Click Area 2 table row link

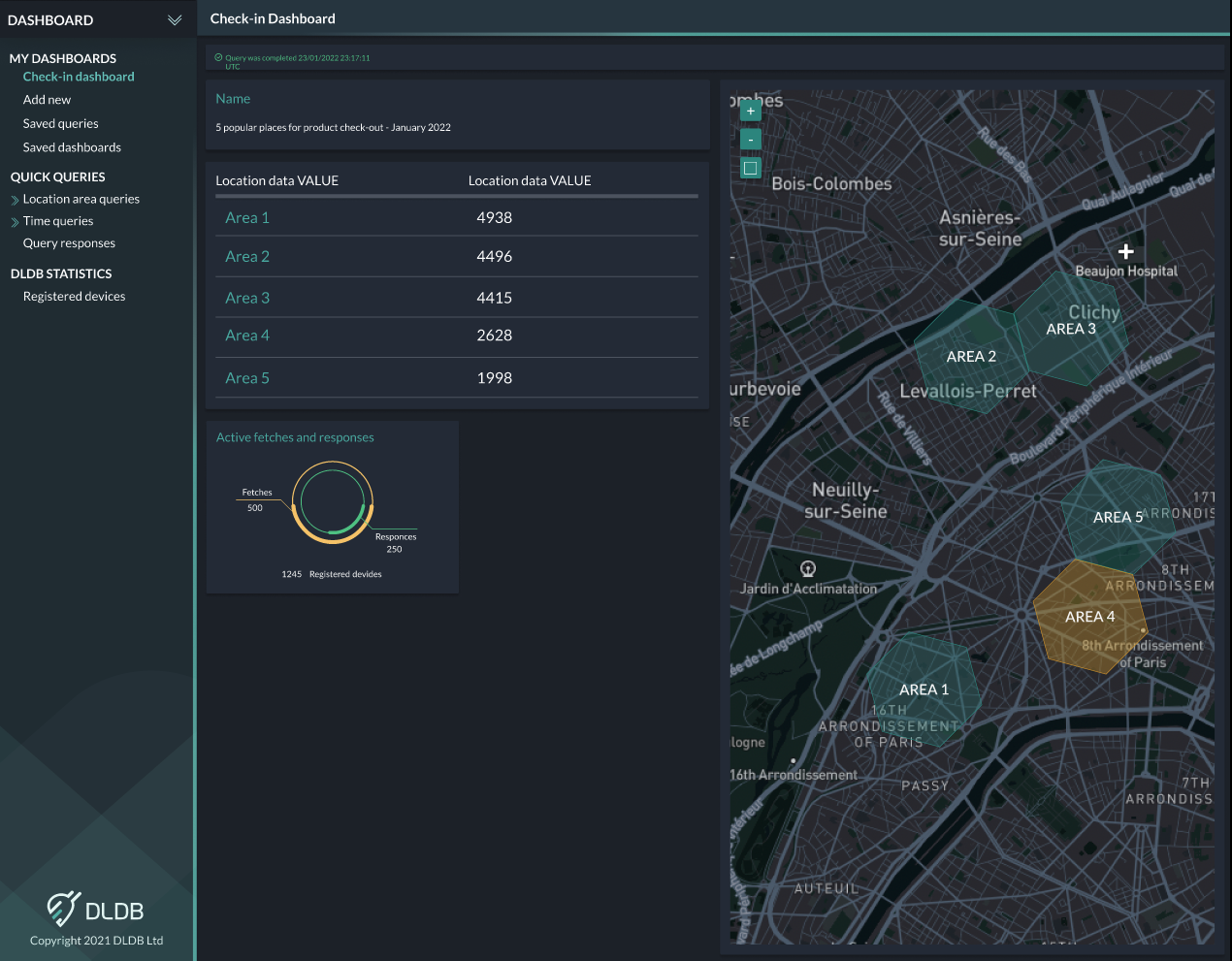click(247, 257)
